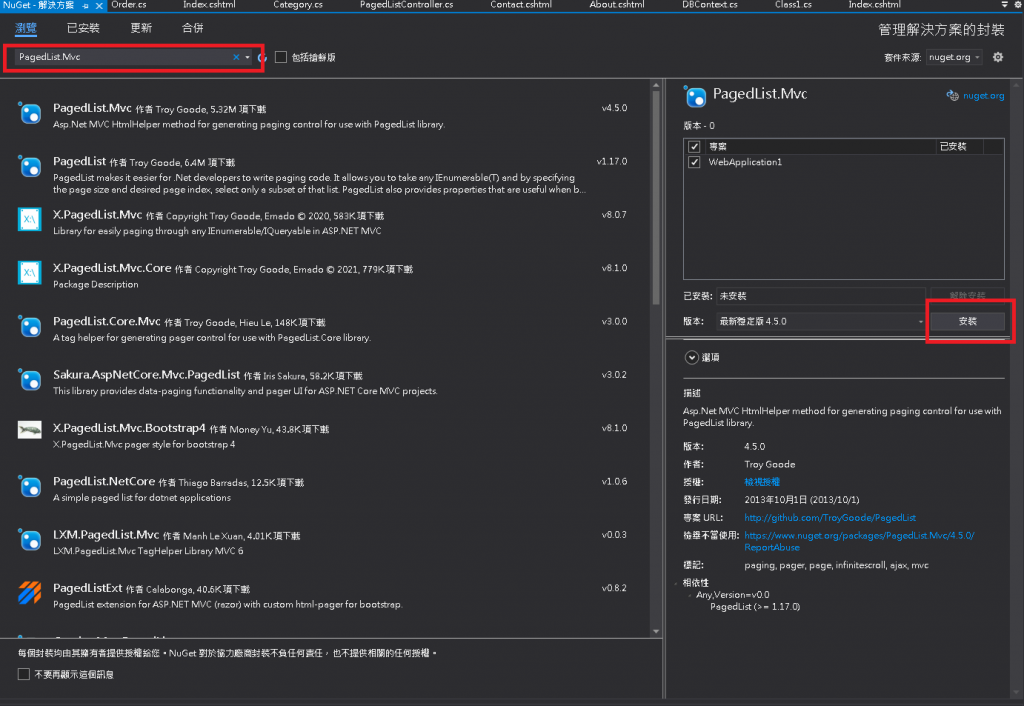Open the search history dropdown arrow
1024x706 pixels.
click(x=248, y=57)
